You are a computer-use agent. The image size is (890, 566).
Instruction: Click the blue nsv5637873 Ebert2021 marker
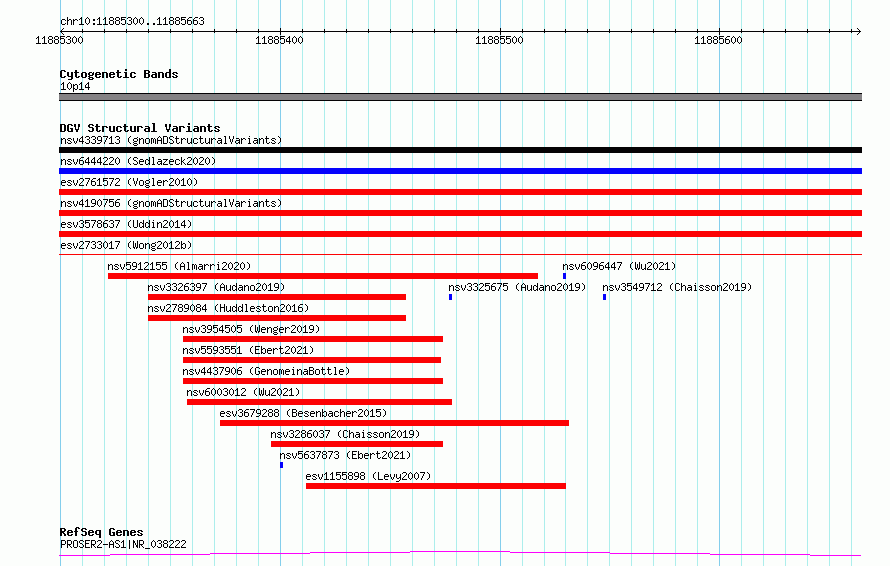coord(282,465)
